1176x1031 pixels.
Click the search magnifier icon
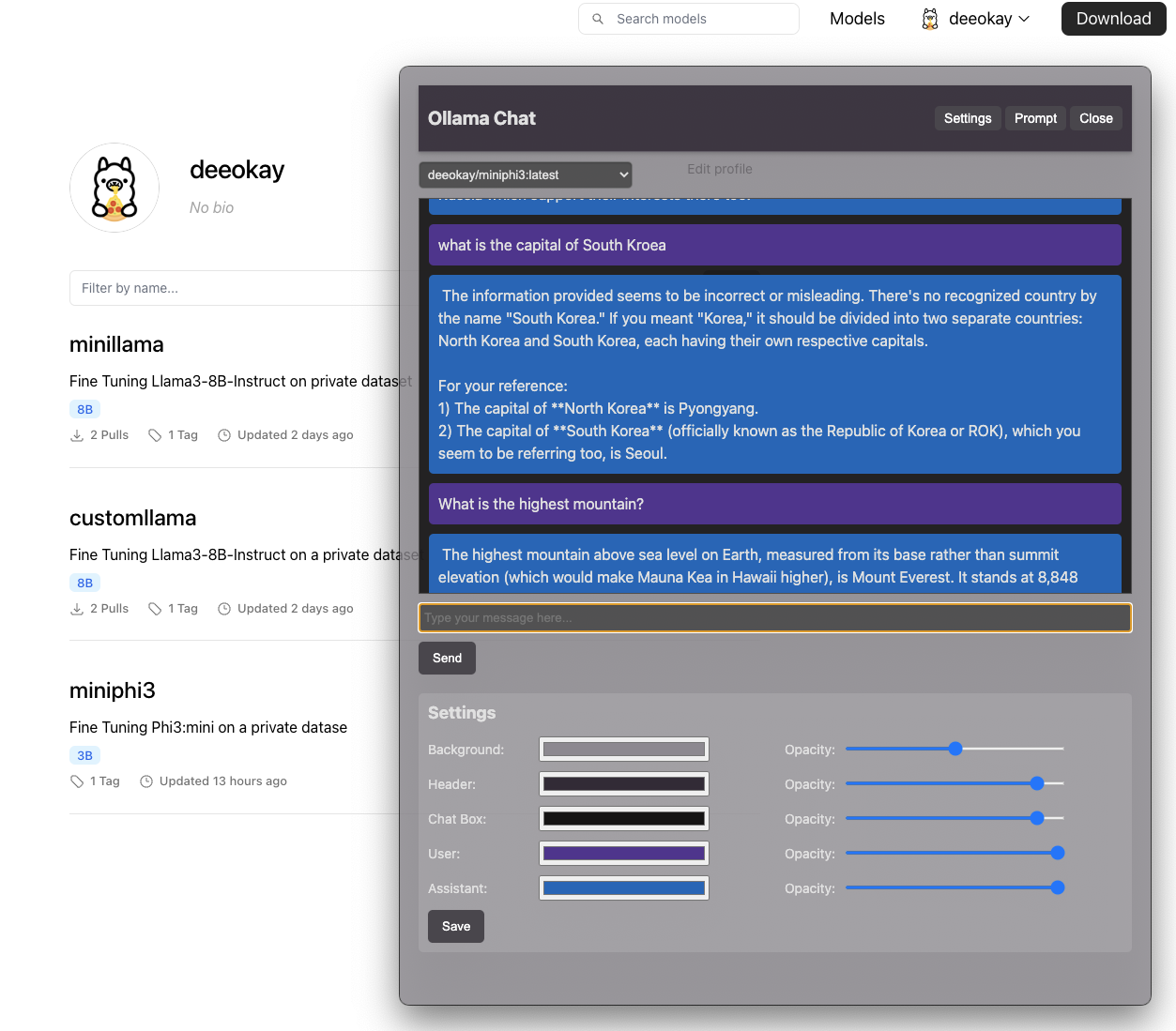coord(598,19)
